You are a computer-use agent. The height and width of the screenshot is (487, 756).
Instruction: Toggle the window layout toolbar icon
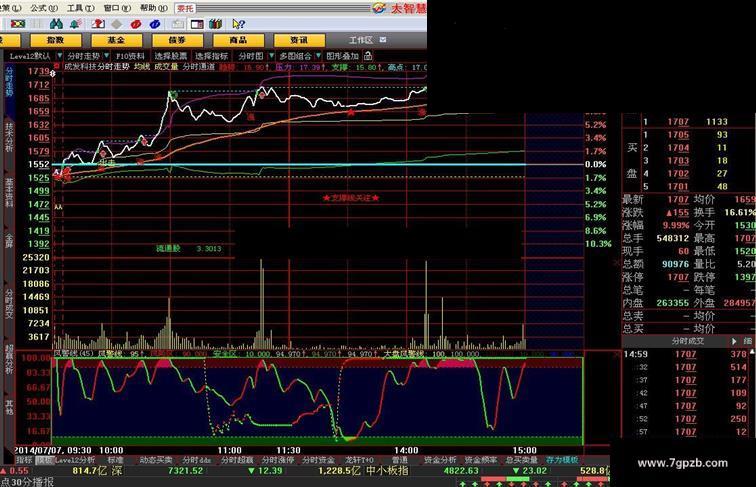pos(197,24)
